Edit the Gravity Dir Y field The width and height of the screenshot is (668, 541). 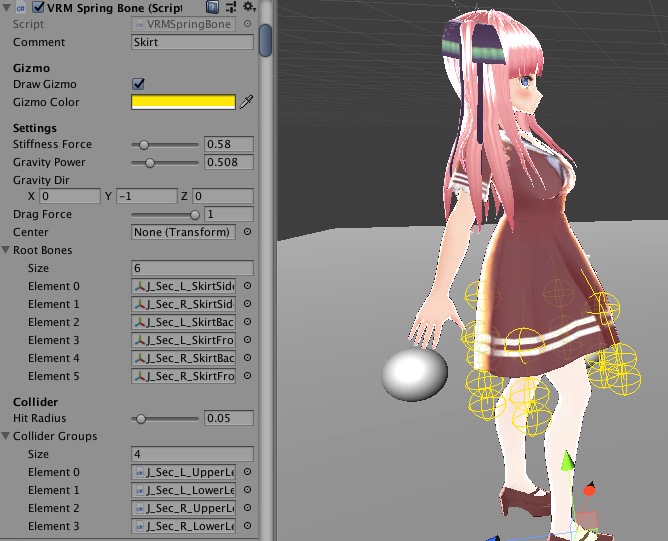pyautogui.click(x=147, y=196)
